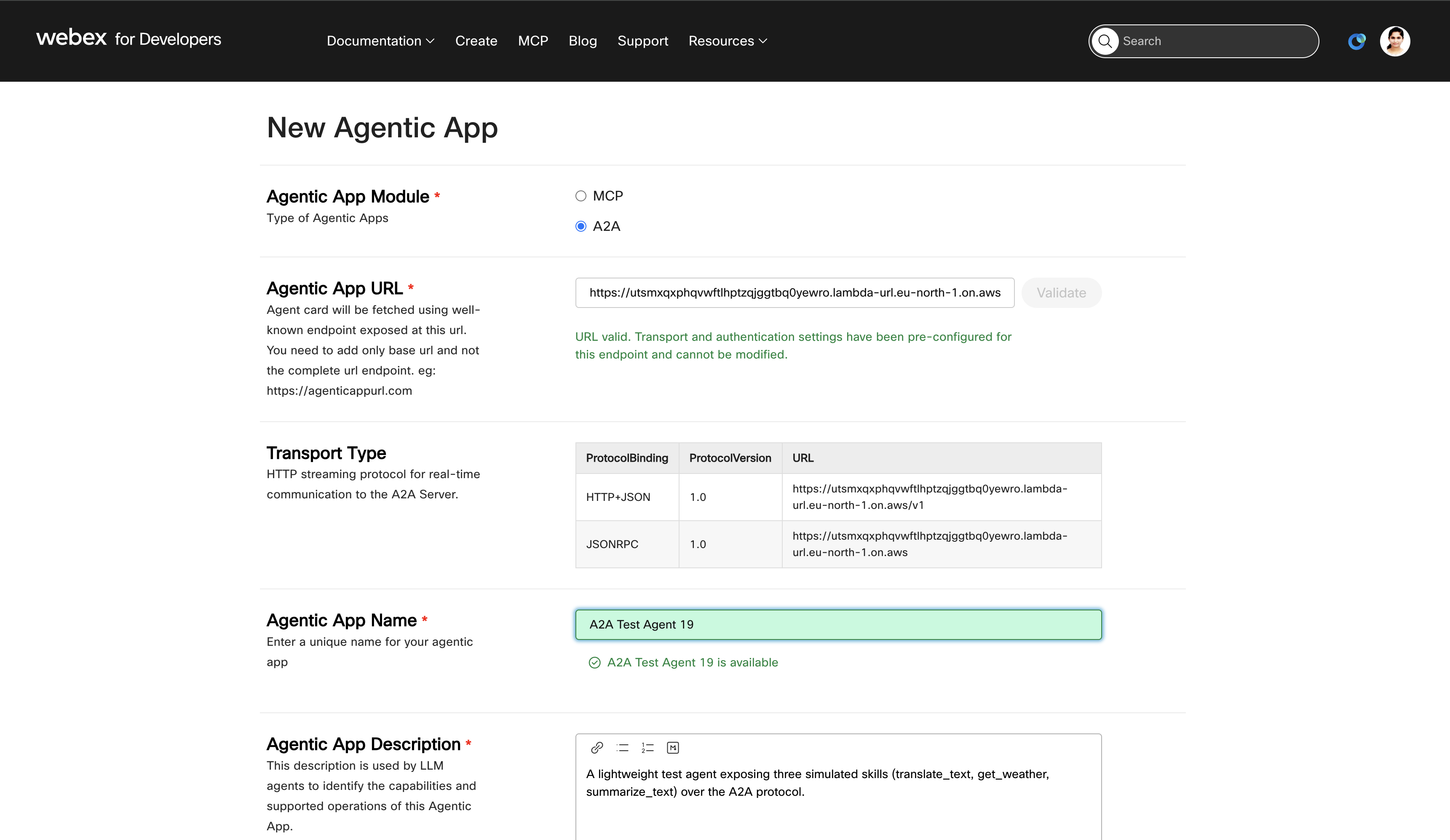1450x840 pixels.
Task: Click the URL ending in on.aws/v1
Action: click(x=929, y=497)
